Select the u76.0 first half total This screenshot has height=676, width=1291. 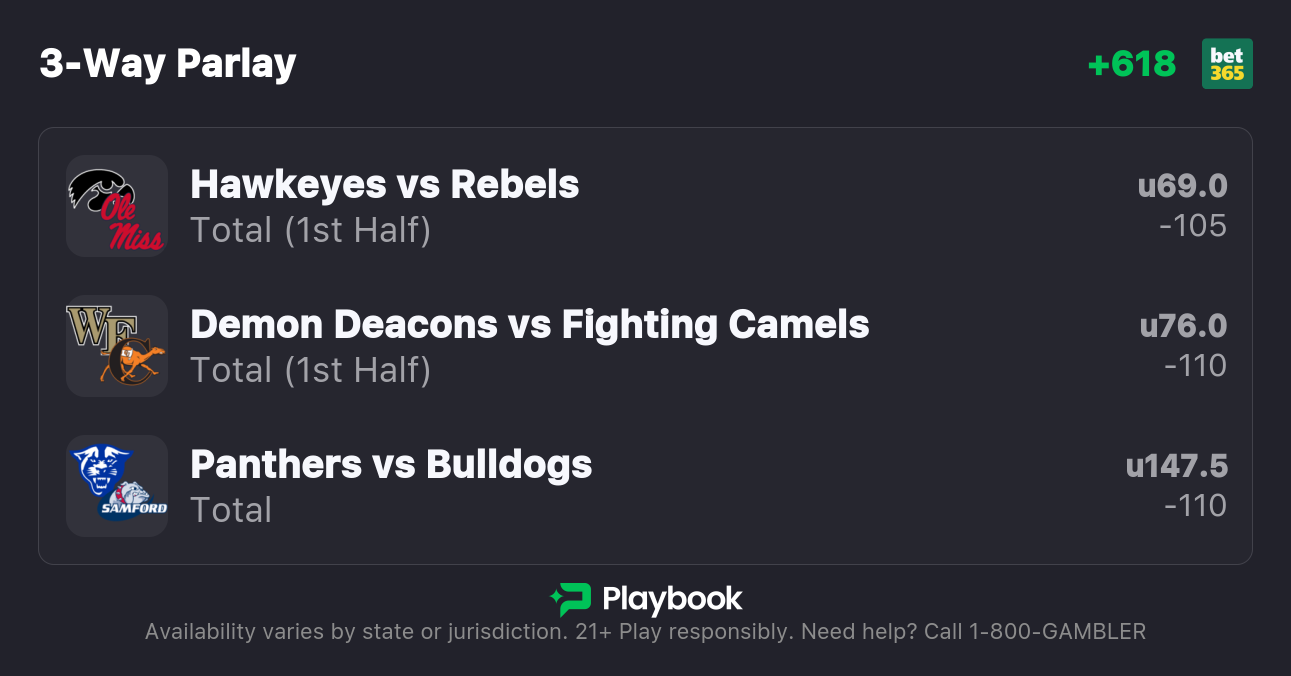[1183, 326]
